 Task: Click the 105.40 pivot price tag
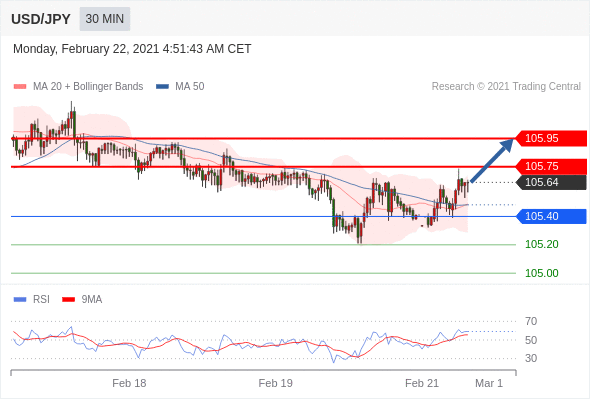click(x=551, y=216)
